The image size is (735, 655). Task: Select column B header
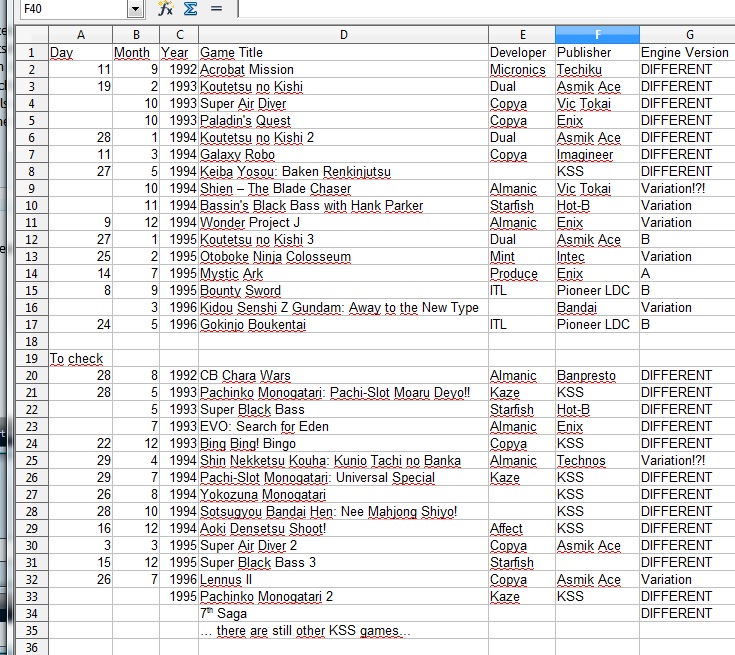(x=136, y=35)
